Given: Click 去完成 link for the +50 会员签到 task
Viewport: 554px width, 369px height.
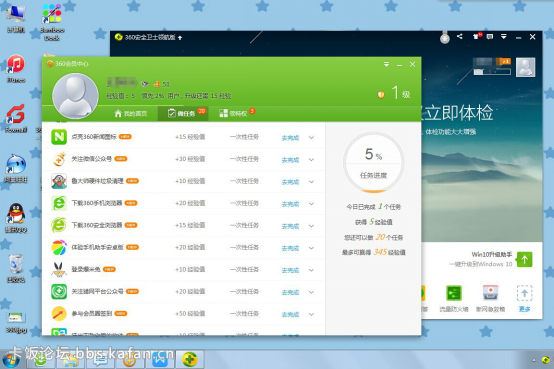Looking at the screenshot, I should coord(290,315).
